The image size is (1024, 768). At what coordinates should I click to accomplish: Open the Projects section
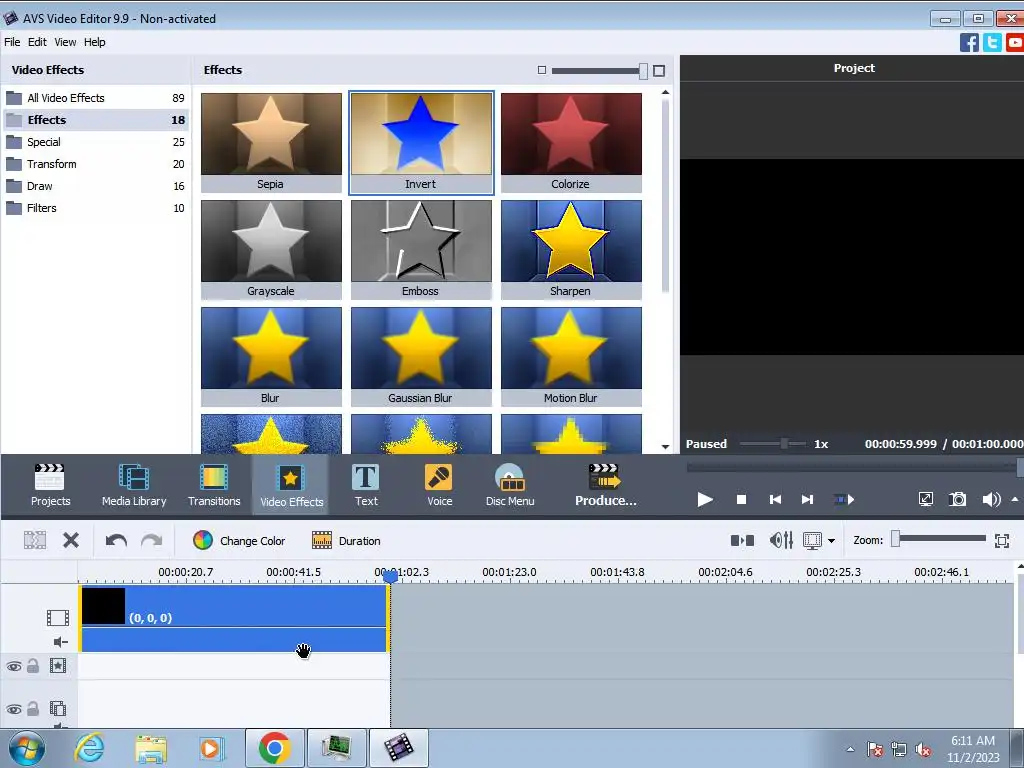click(x=50, y=485)
